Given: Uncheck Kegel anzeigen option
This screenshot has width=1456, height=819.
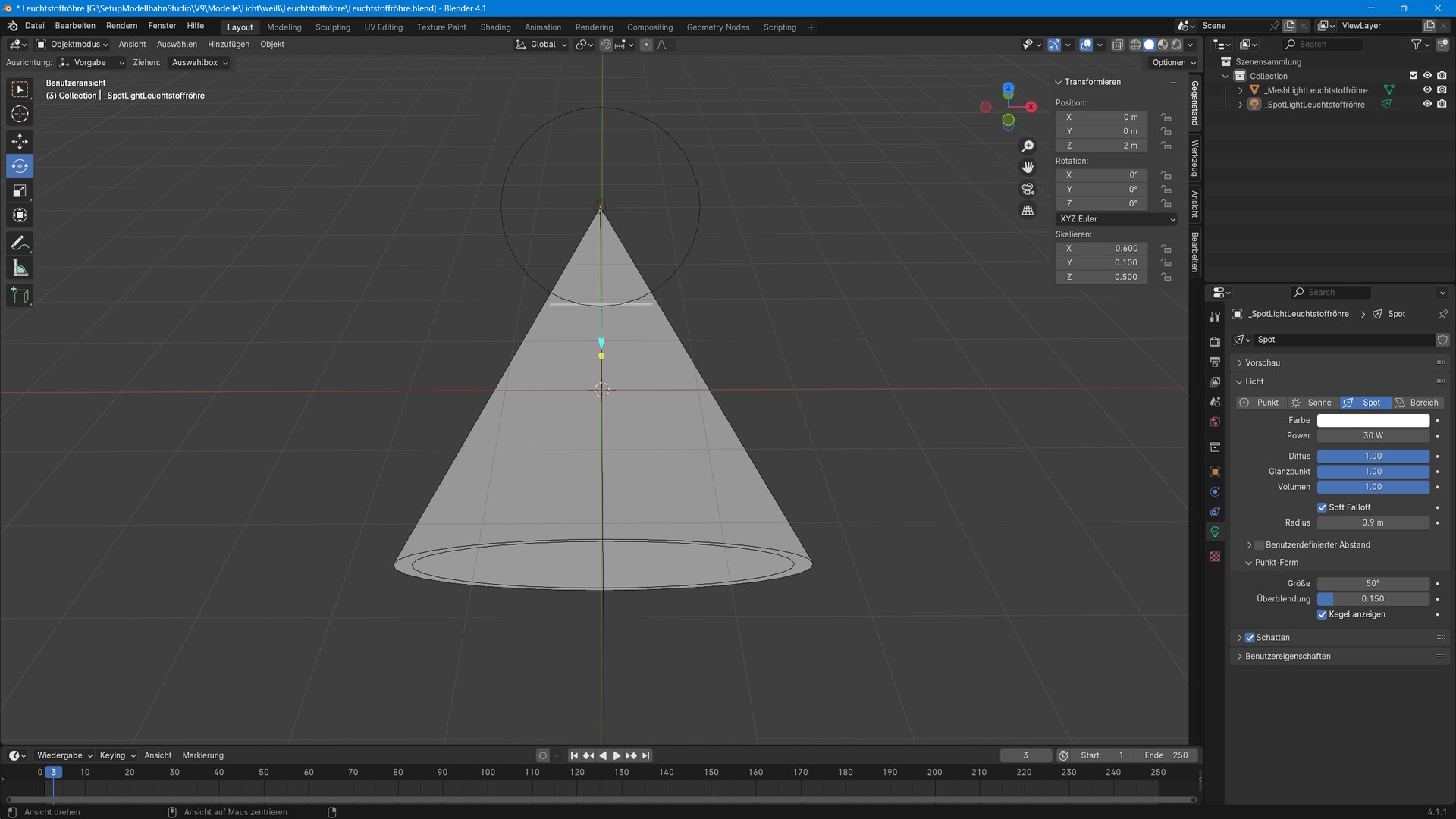Looking at the screenshot, I should [x=1322, y=614].
